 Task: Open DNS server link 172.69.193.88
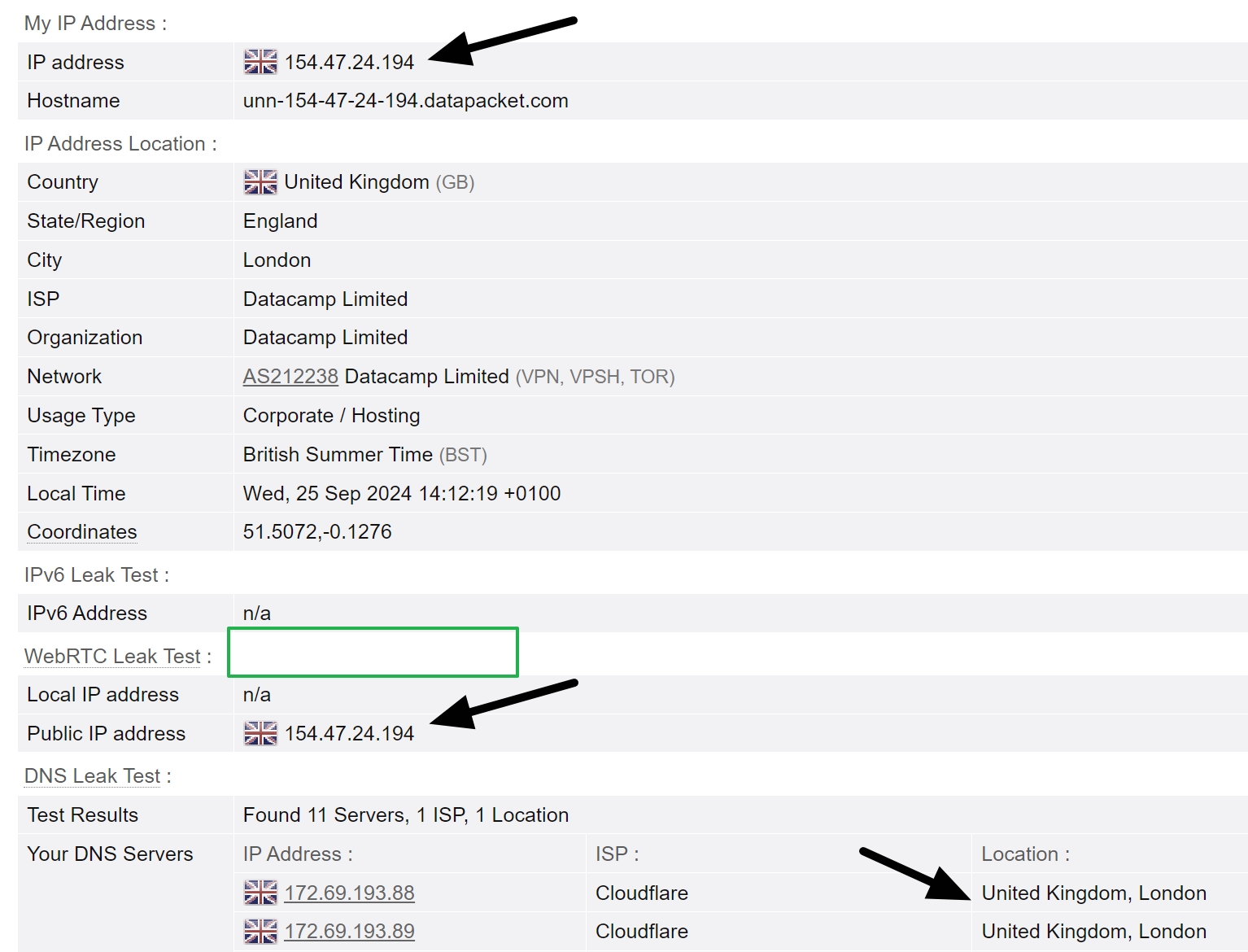pos(349,892)
